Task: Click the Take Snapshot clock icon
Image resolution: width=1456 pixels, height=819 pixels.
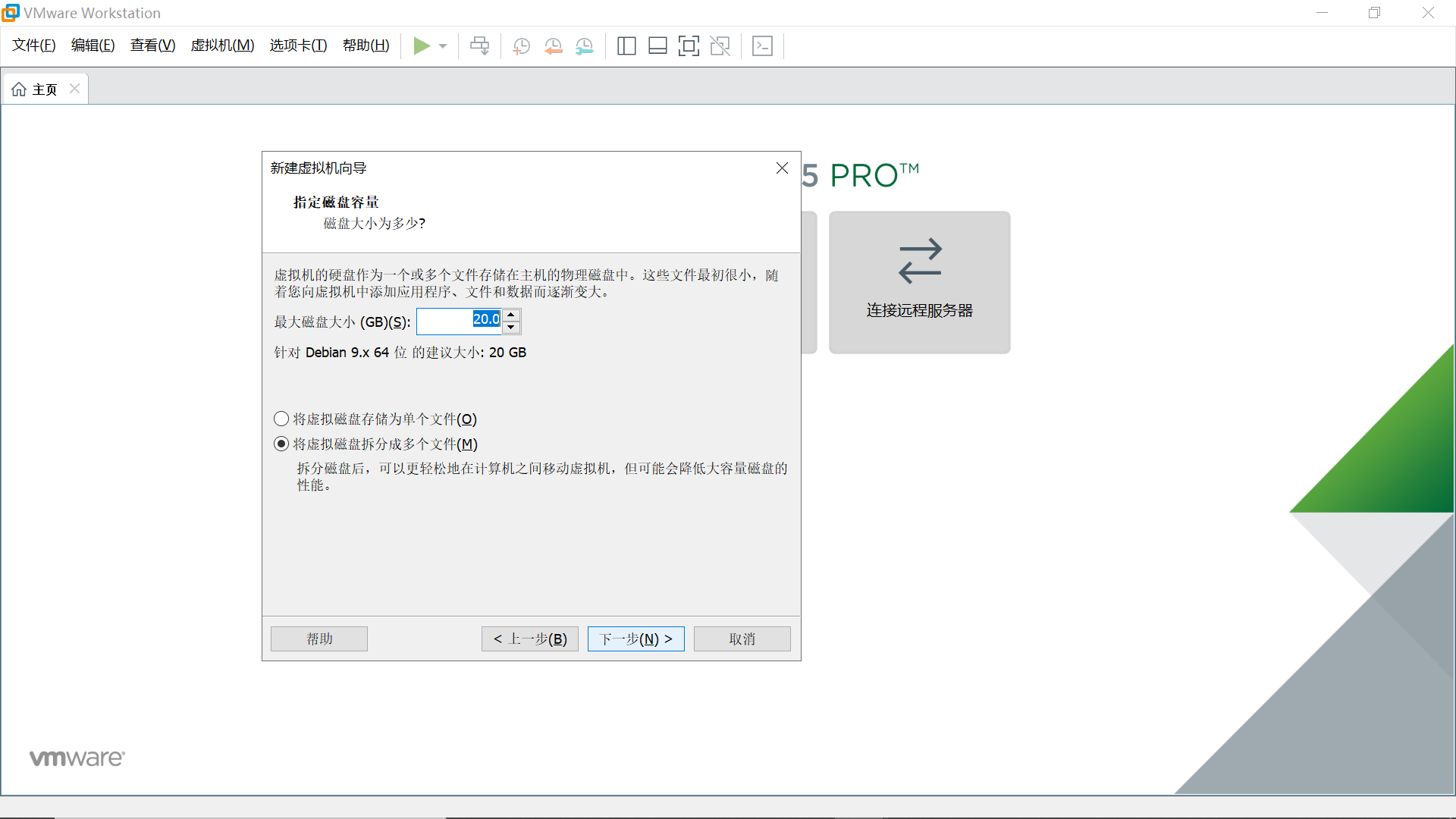Action: [x=521, y=46]
